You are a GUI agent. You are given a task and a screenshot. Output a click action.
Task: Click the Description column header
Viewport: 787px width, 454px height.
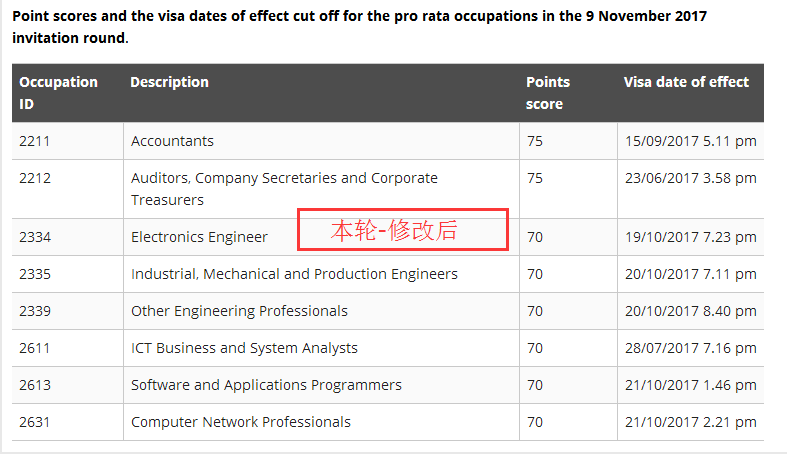[170, 82]
